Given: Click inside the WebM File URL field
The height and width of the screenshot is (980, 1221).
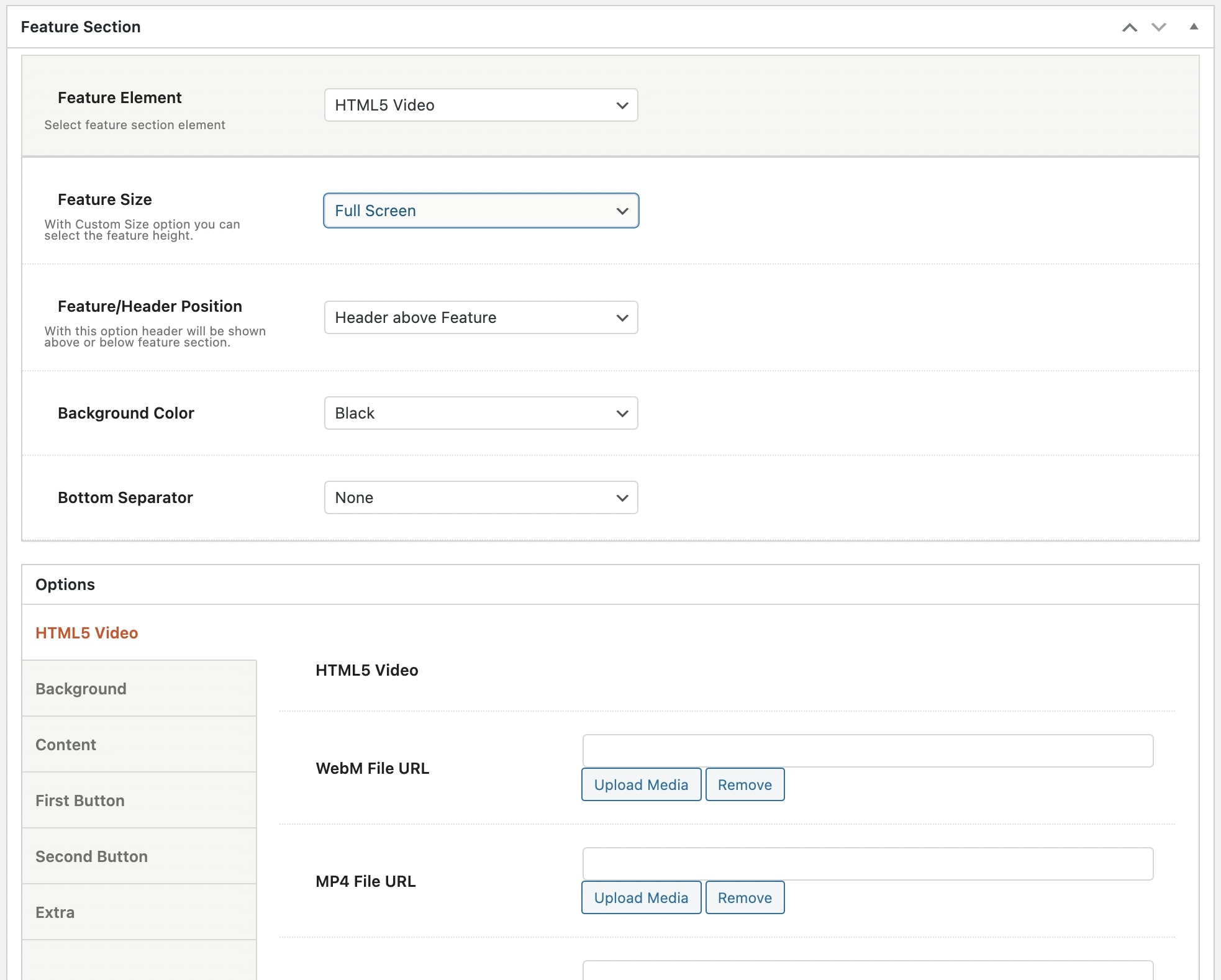Looking at the screenshot, I should click(x=866, y=751).
